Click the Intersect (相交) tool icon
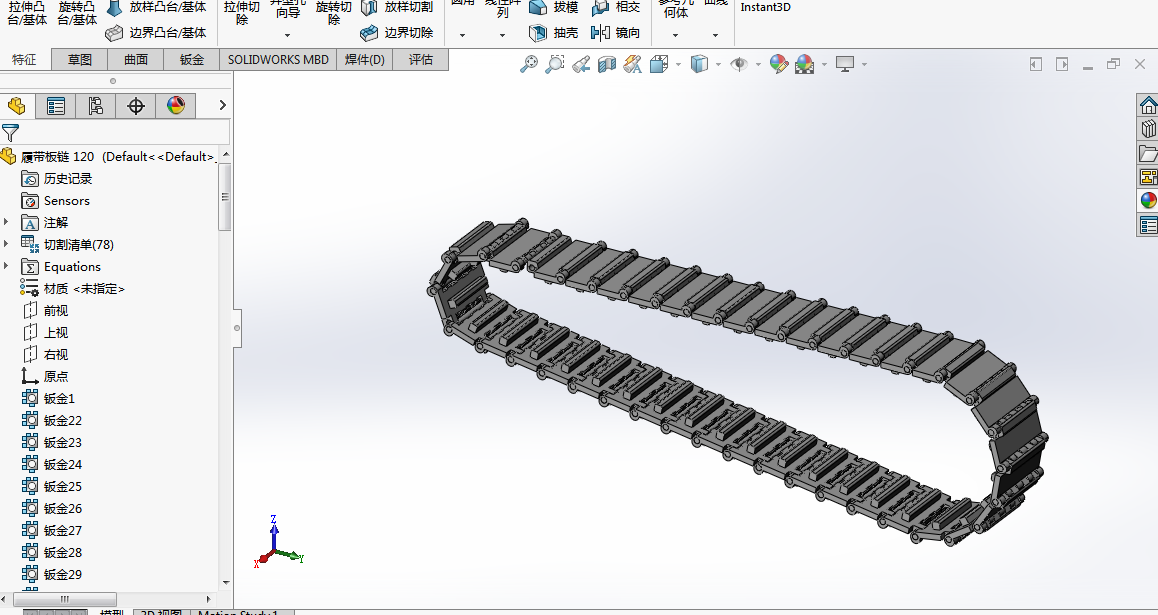The width and height of the screenshot is (1158, 615). [600, 8]
